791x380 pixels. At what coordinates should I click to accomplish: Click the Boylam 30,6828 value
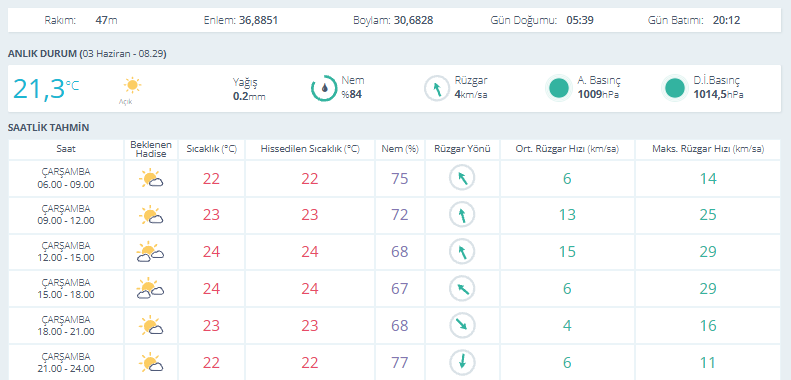(413, 21)
